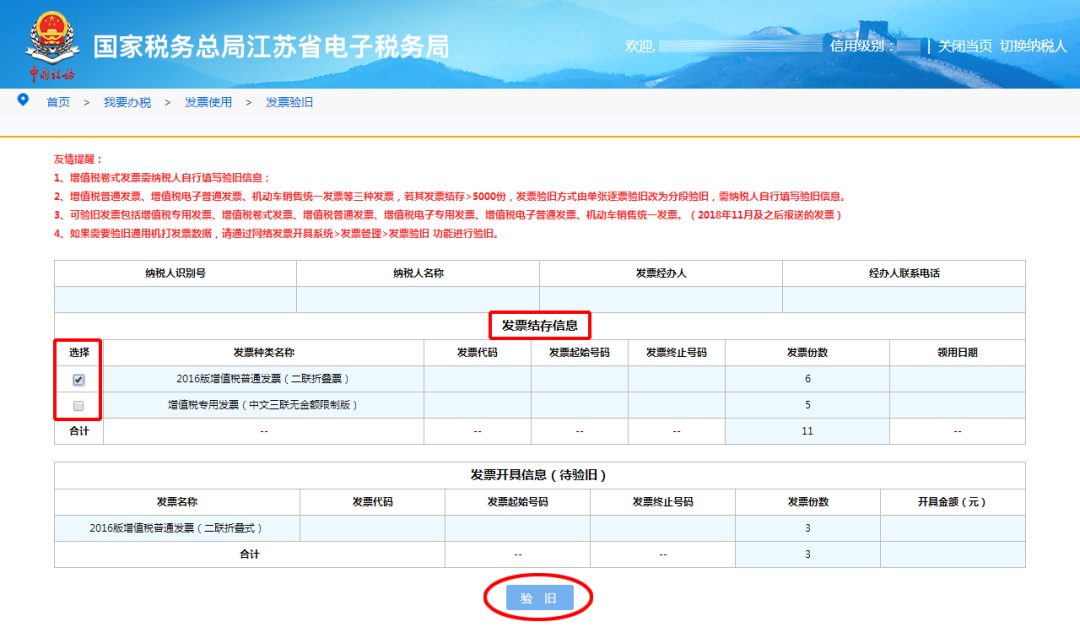Click the 开具金额（元） column header
The image size is (1080, 638).
(953, 502)
